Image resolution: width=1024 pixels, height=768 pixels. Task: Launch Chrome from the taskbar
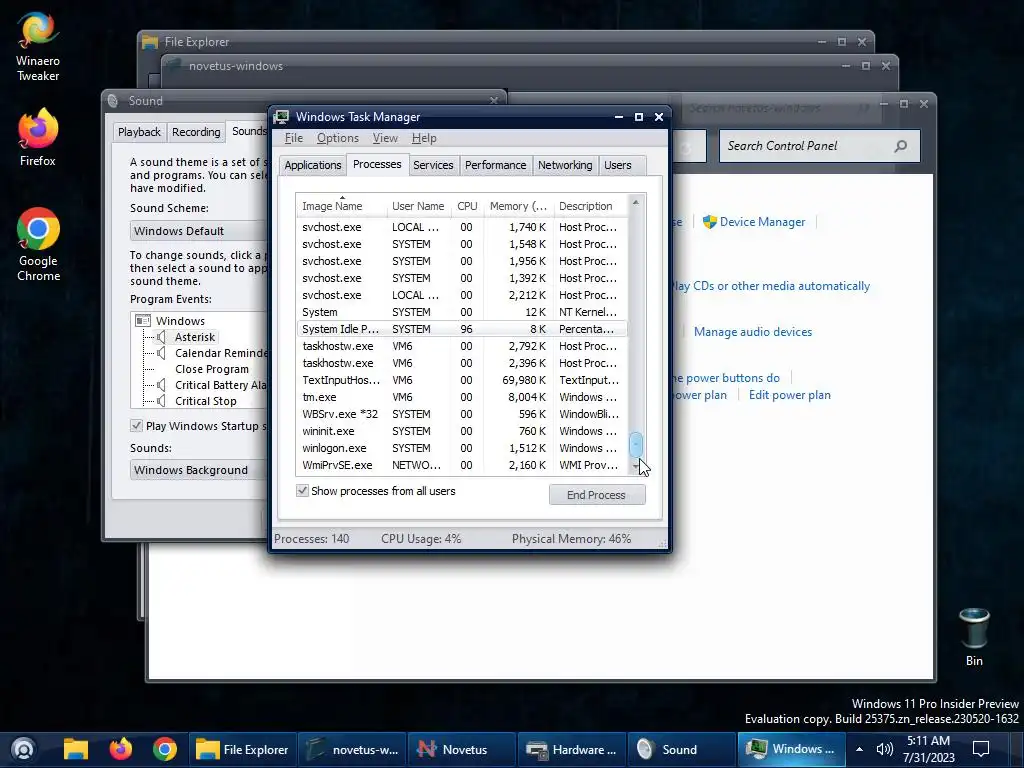point(165,749)
